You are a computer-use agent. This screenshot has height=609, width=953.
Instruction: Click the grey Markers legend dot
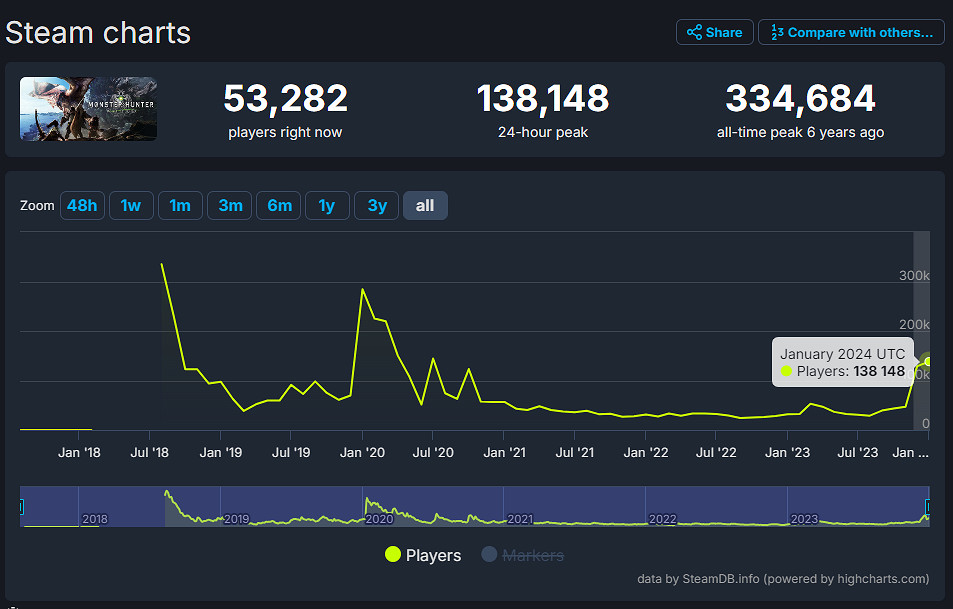pos(489,555)
